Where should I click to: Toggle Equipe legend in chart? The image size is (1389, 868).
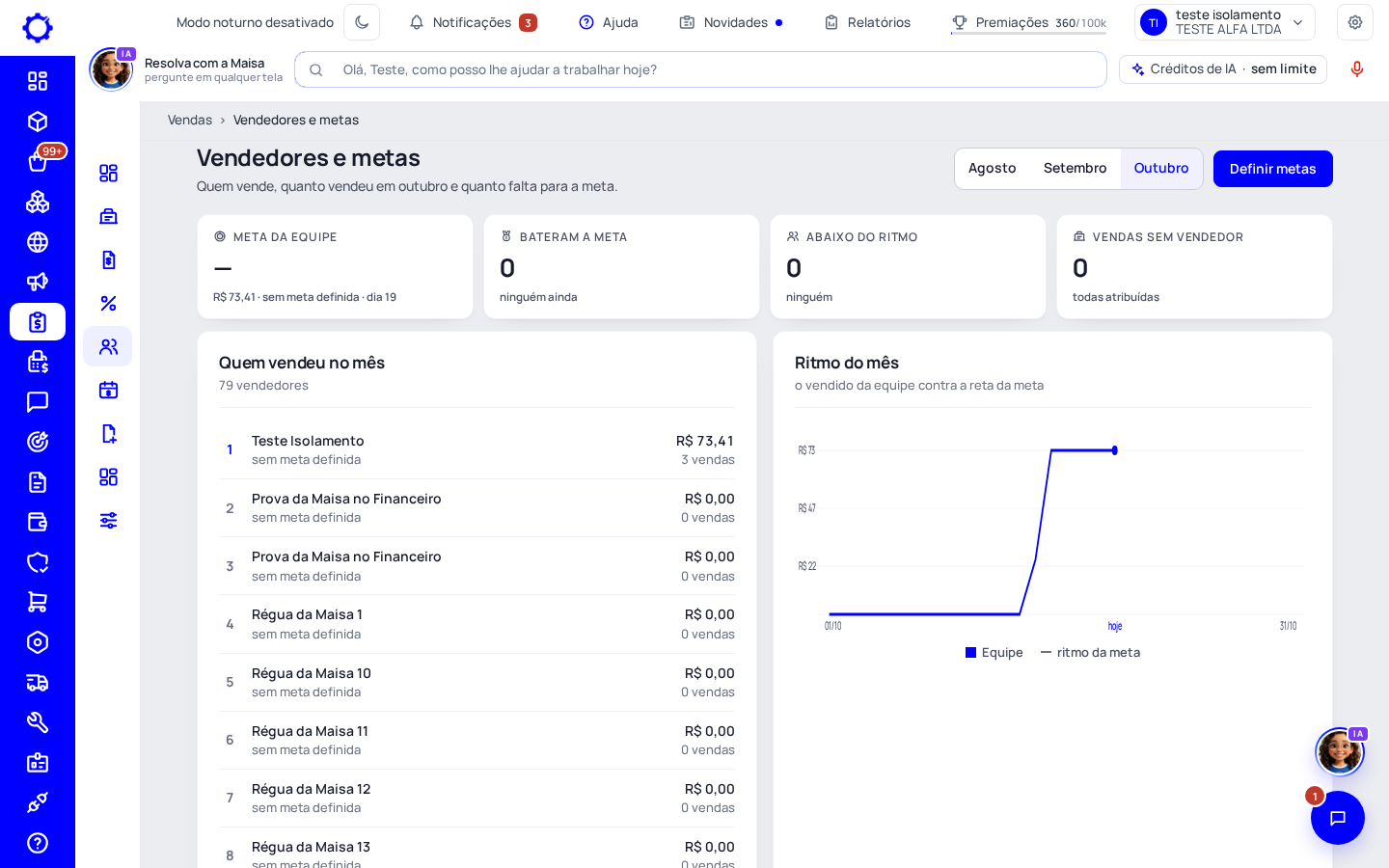pyautogui.click(x=994, y=653)
